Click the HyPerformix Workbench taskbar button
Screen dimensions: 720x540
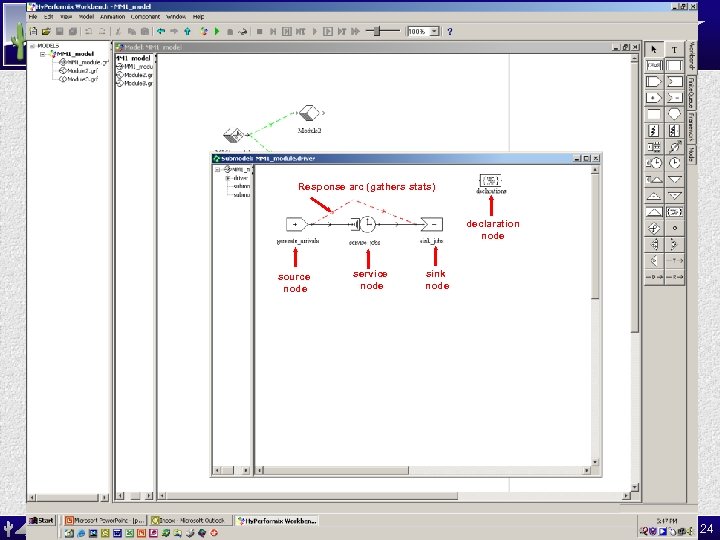tap(276, 521)
